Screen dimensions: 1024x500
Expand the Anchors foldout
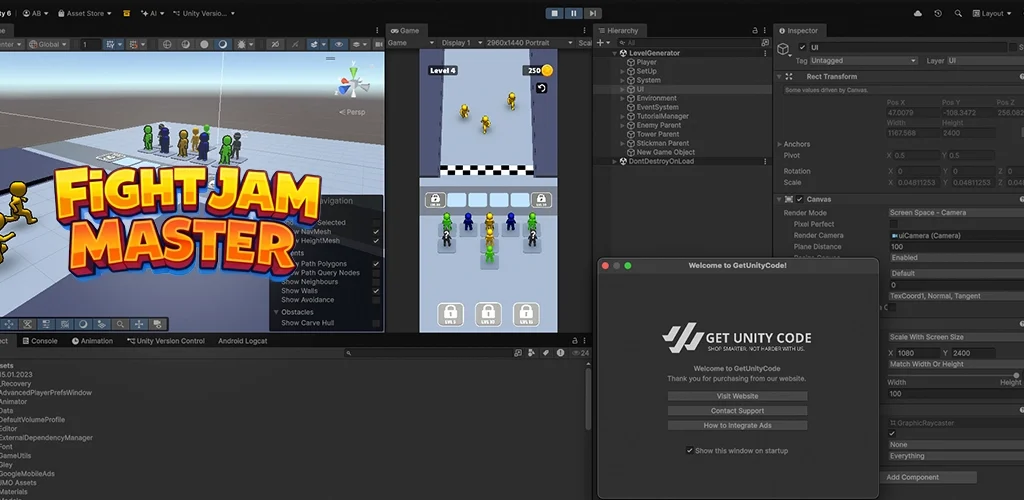click(779, 144)
